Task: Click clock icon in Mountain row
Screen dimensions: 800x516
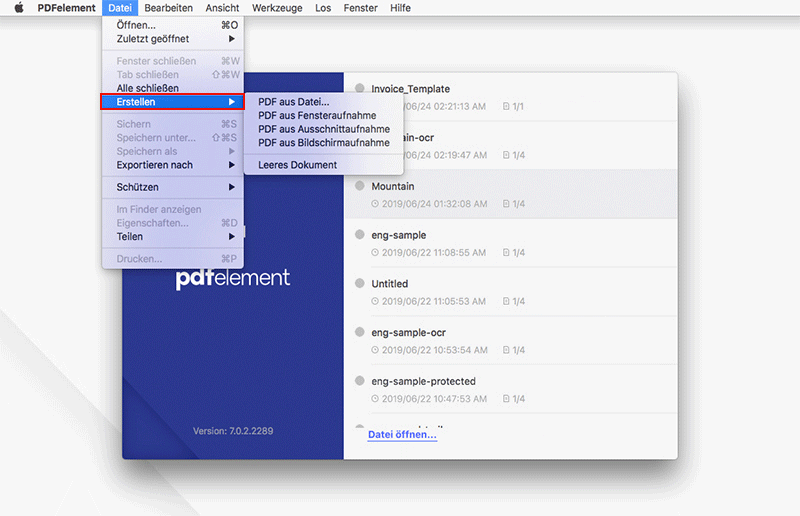Action: 375,204
